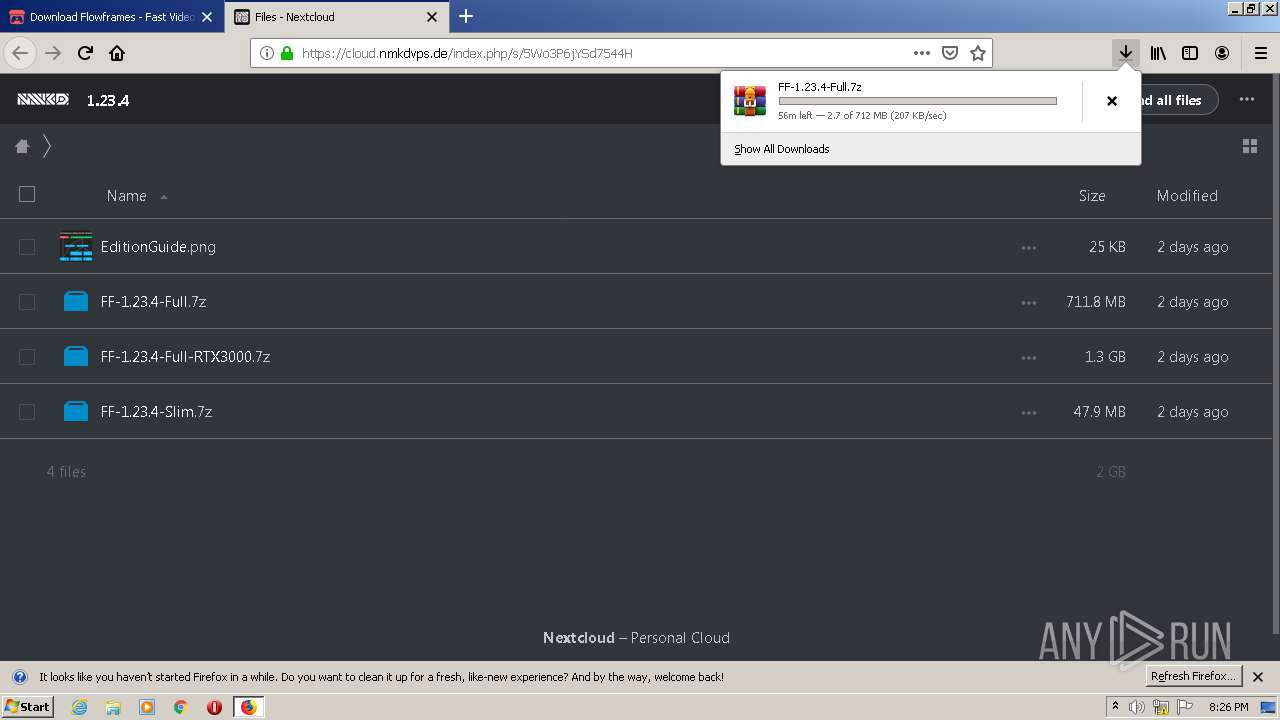The height and width of the screenshot is (720, 1280).
Task: Select the FF-1.23.4-Full-RTX3000.7z checkbox
Action: pyautogui.click(x=27, y=357)
